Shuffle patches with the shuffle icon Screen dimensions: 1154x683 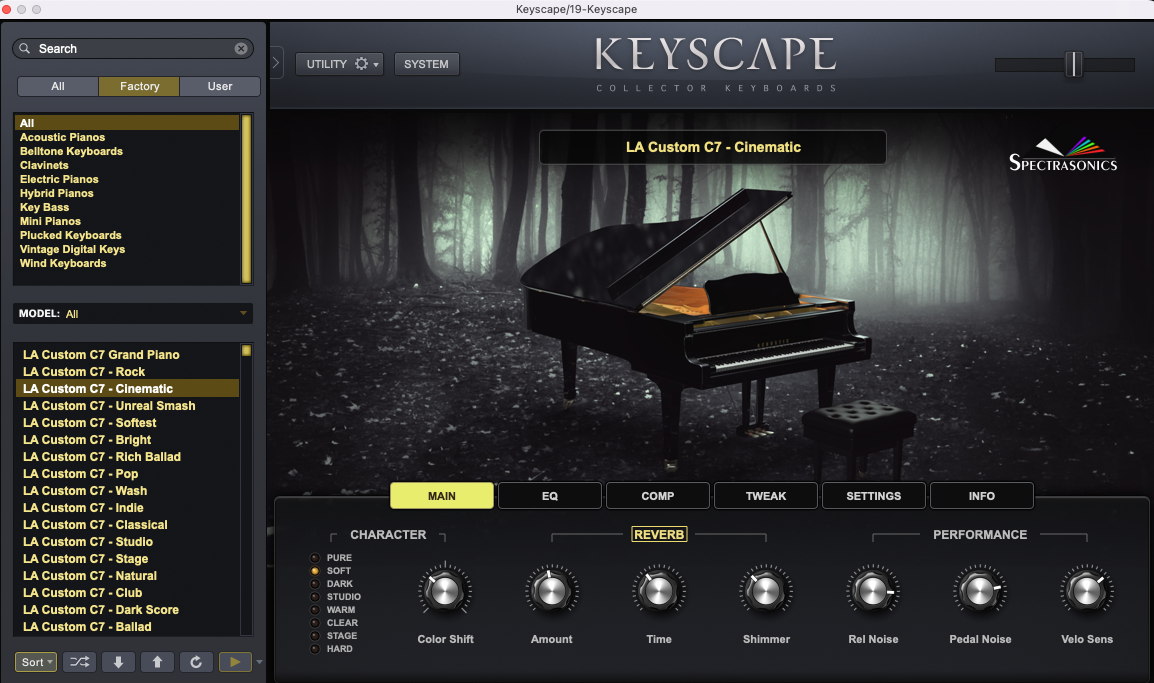click(x=79, y=662)
